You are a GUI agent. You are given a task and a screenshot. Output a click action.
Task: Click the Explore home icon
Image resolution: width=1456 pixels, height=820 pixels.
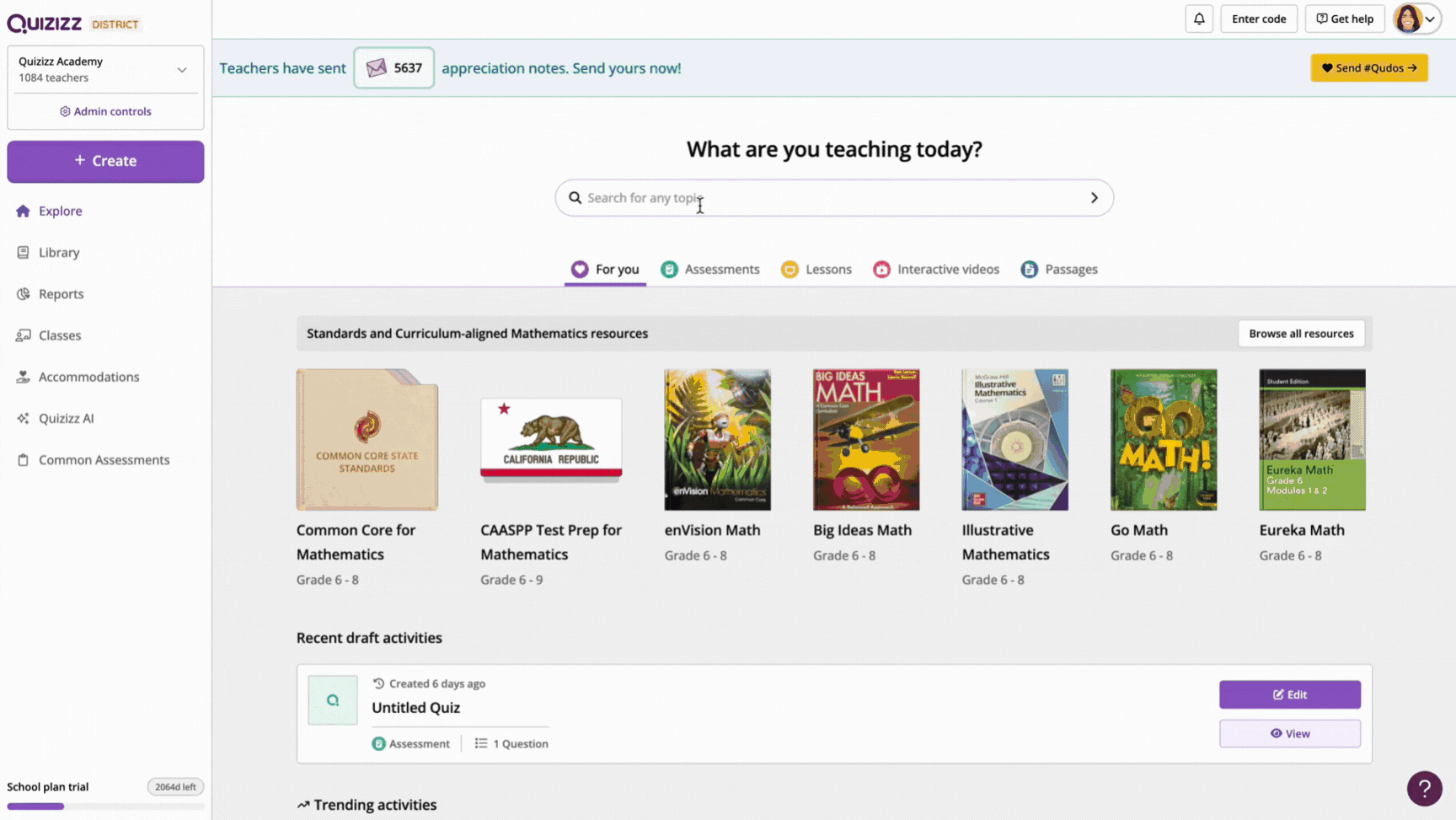point(23,211)
